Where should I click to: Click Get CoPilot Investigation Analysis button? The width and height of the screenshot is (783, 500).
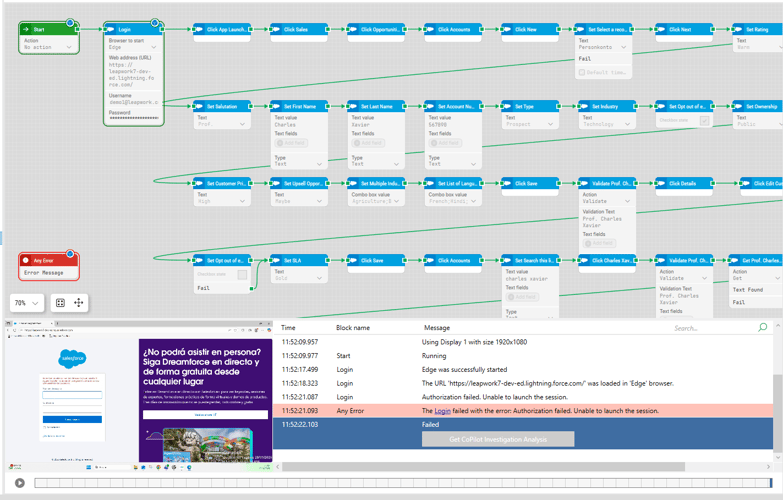[498, 439]
